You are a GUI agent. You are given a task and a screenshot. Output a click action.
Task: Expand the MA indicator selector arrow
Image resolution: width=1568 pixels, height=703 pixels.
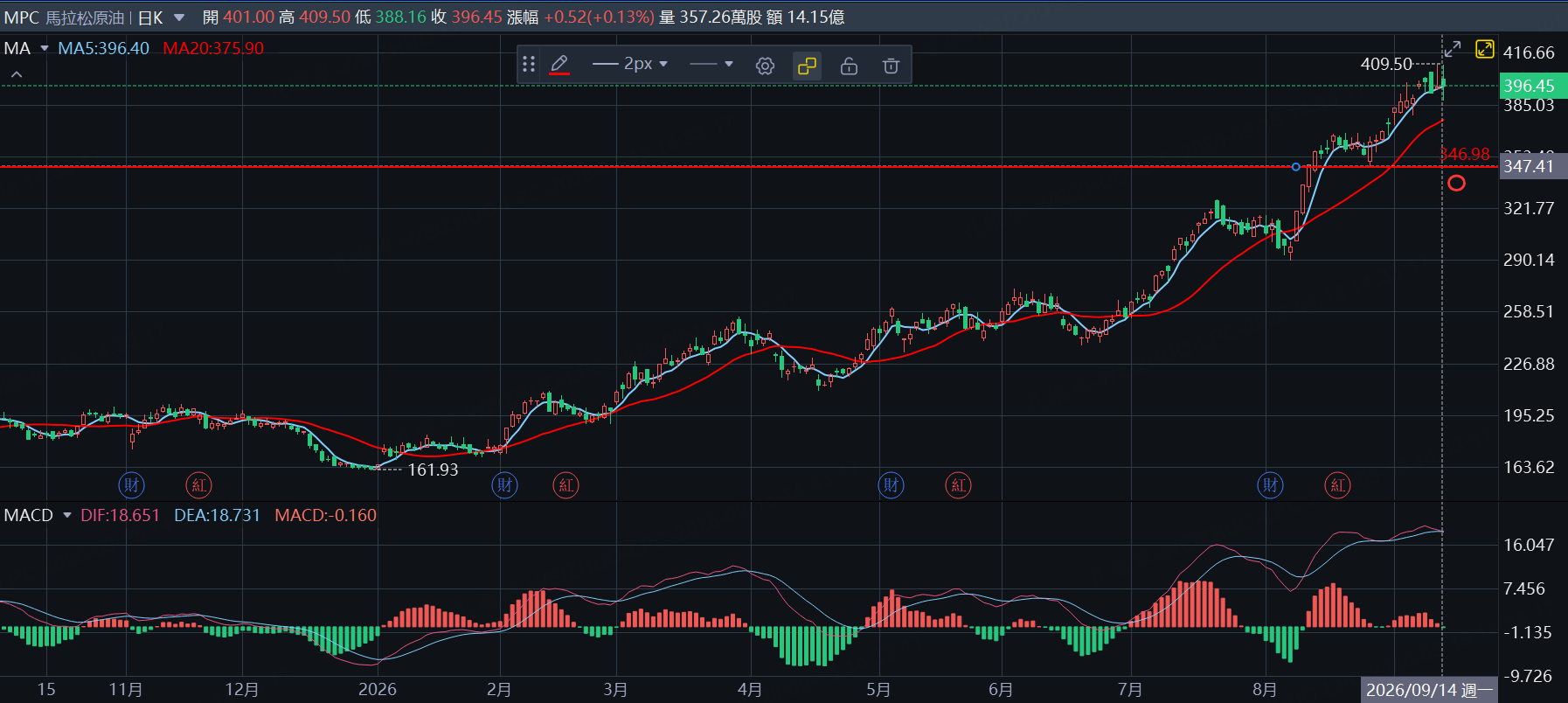click(45, 48)
